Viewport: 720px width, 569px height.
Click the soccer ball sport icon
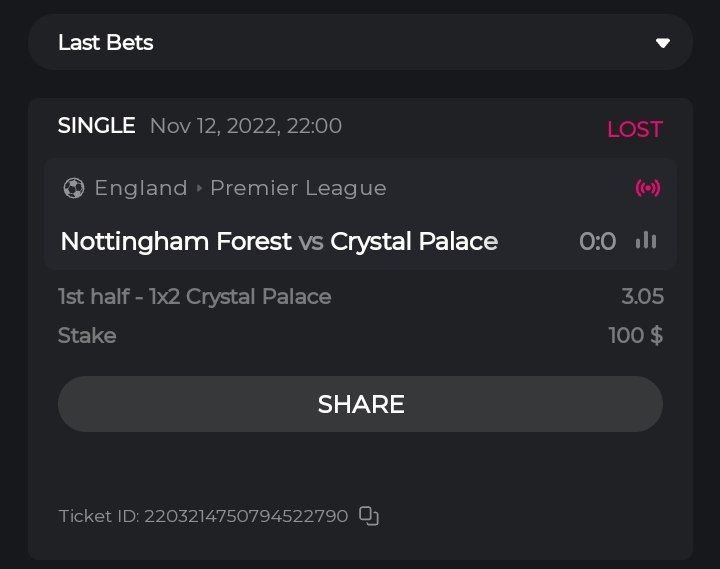coord(74,188)
